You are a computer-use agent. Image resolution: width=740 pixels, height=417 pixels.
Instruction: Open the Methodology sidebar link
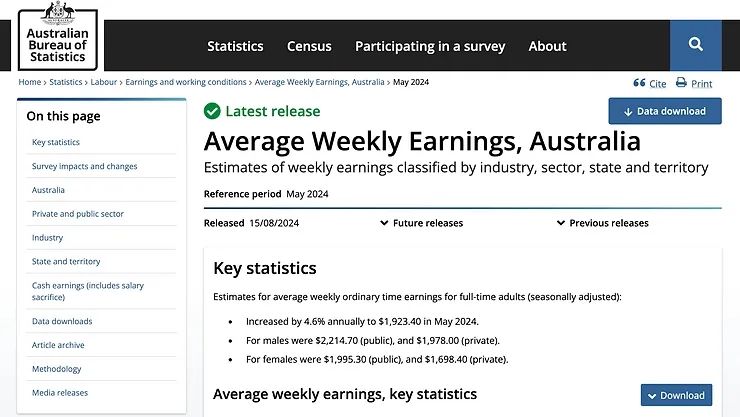56,369
